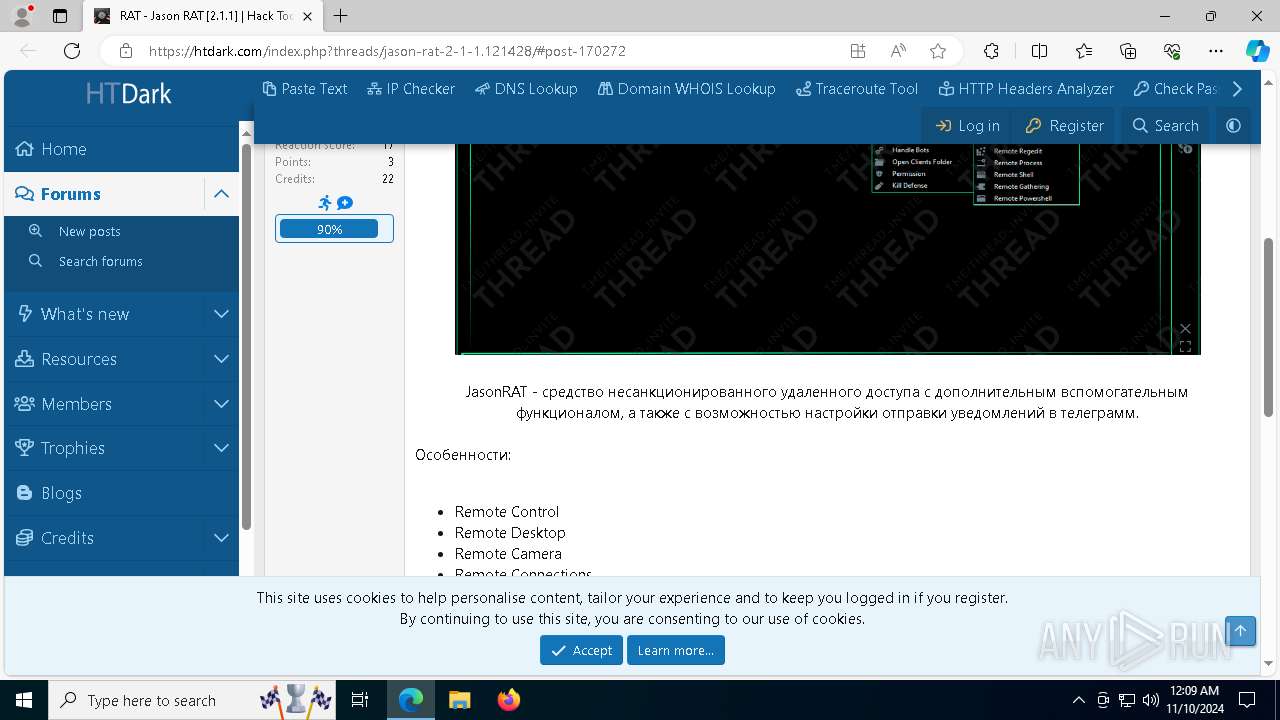
Task: Expand the Credits sidebar section
Action: tap(221, 538)
